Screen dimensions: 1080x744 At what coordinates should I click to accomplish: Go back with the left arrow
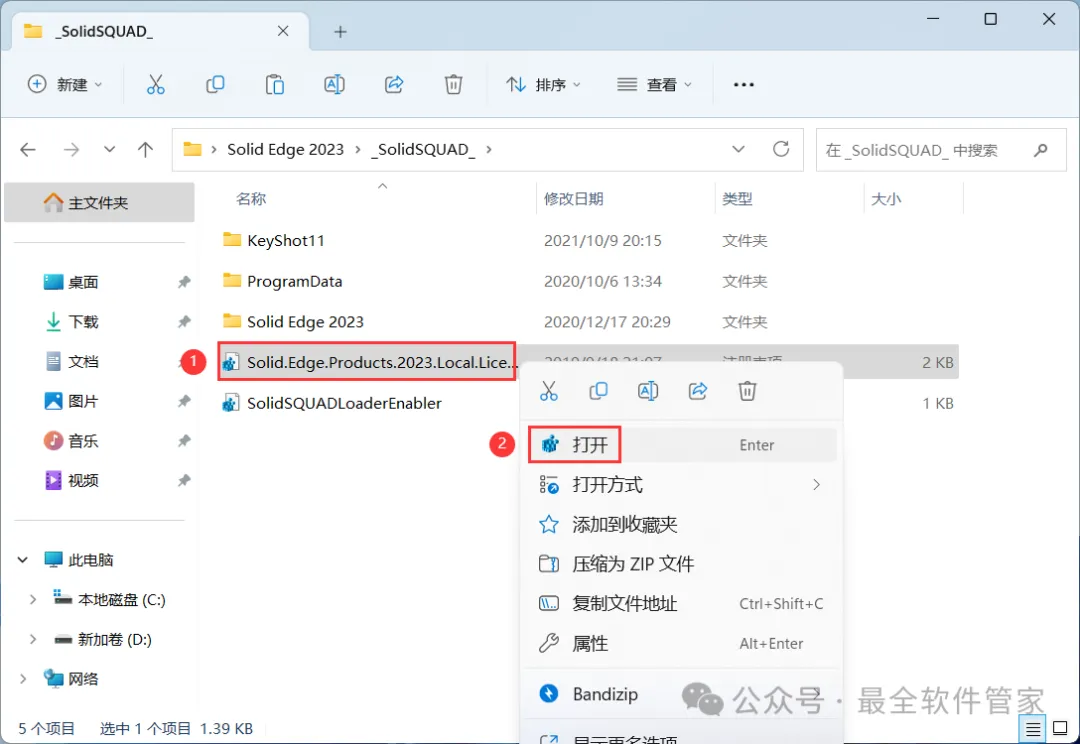click(x=28, y=149)
